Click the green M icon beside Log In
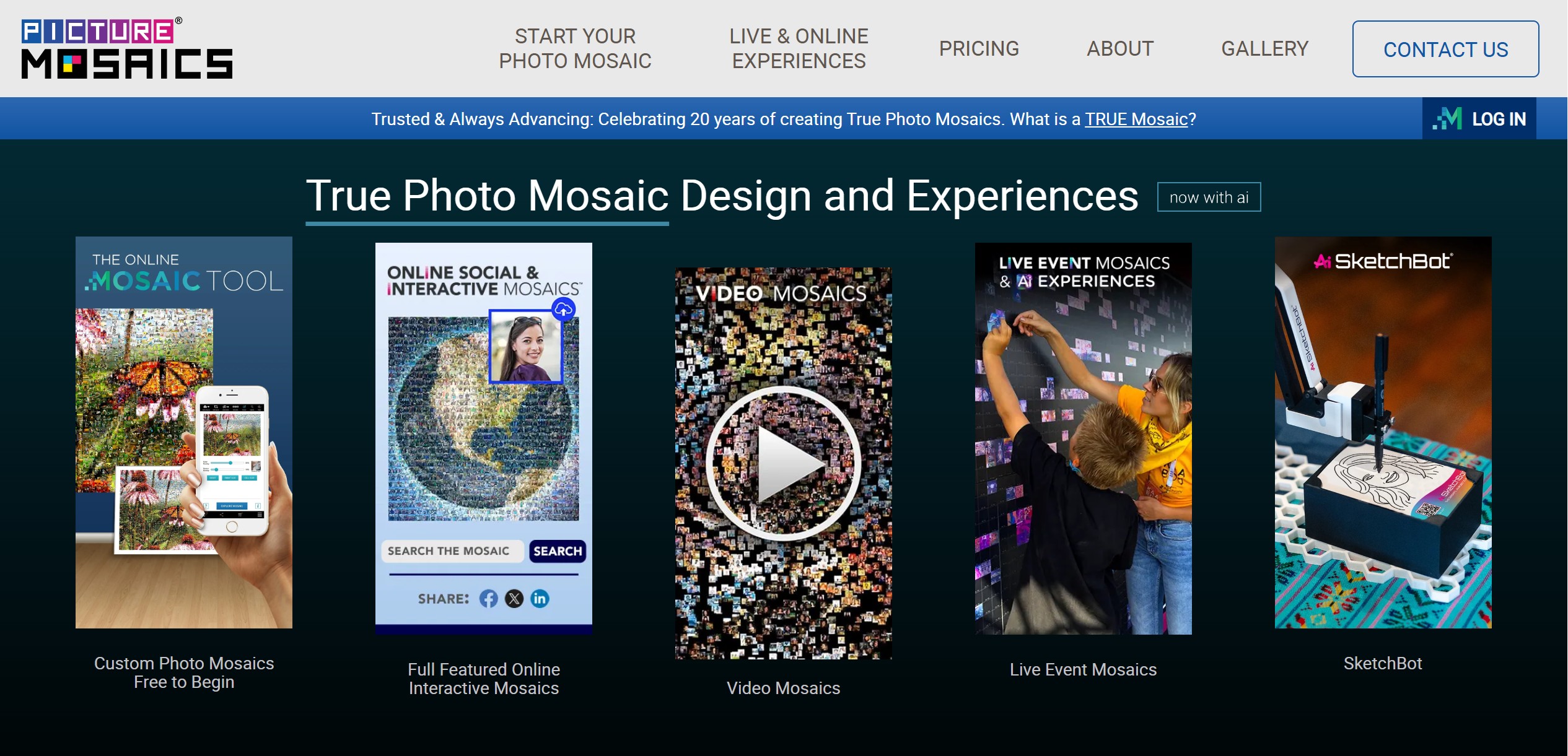Screen dimensions: 1568x756 1447,119
